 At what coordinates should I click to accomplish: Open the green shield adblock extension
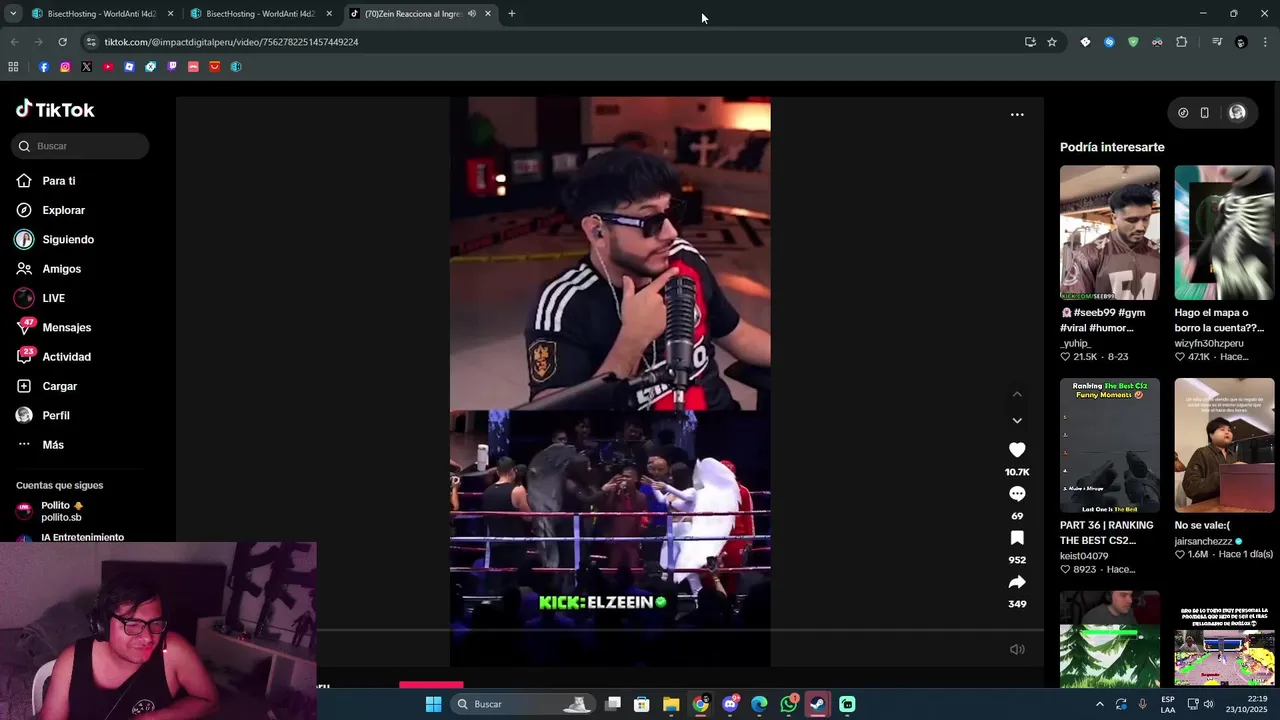pos(1133,42)
